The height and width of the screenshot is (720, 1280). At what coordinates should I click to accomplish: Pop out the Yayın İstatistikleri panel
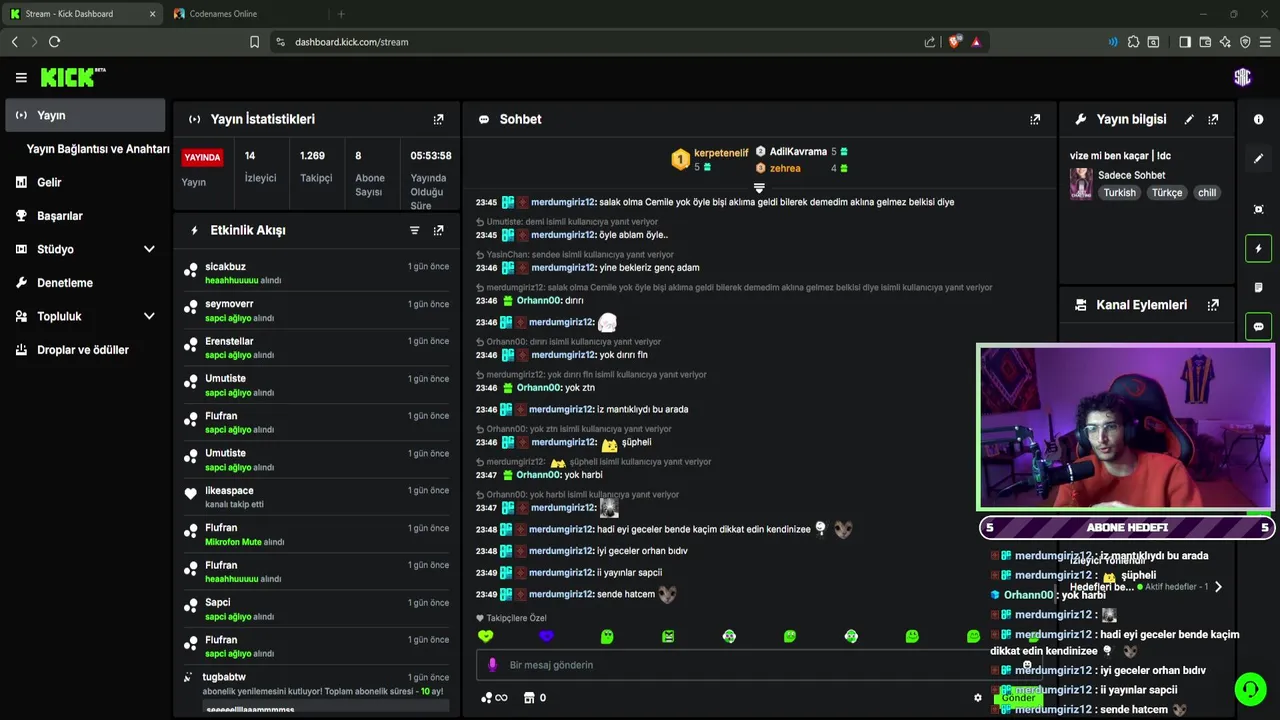pos(438,119)
